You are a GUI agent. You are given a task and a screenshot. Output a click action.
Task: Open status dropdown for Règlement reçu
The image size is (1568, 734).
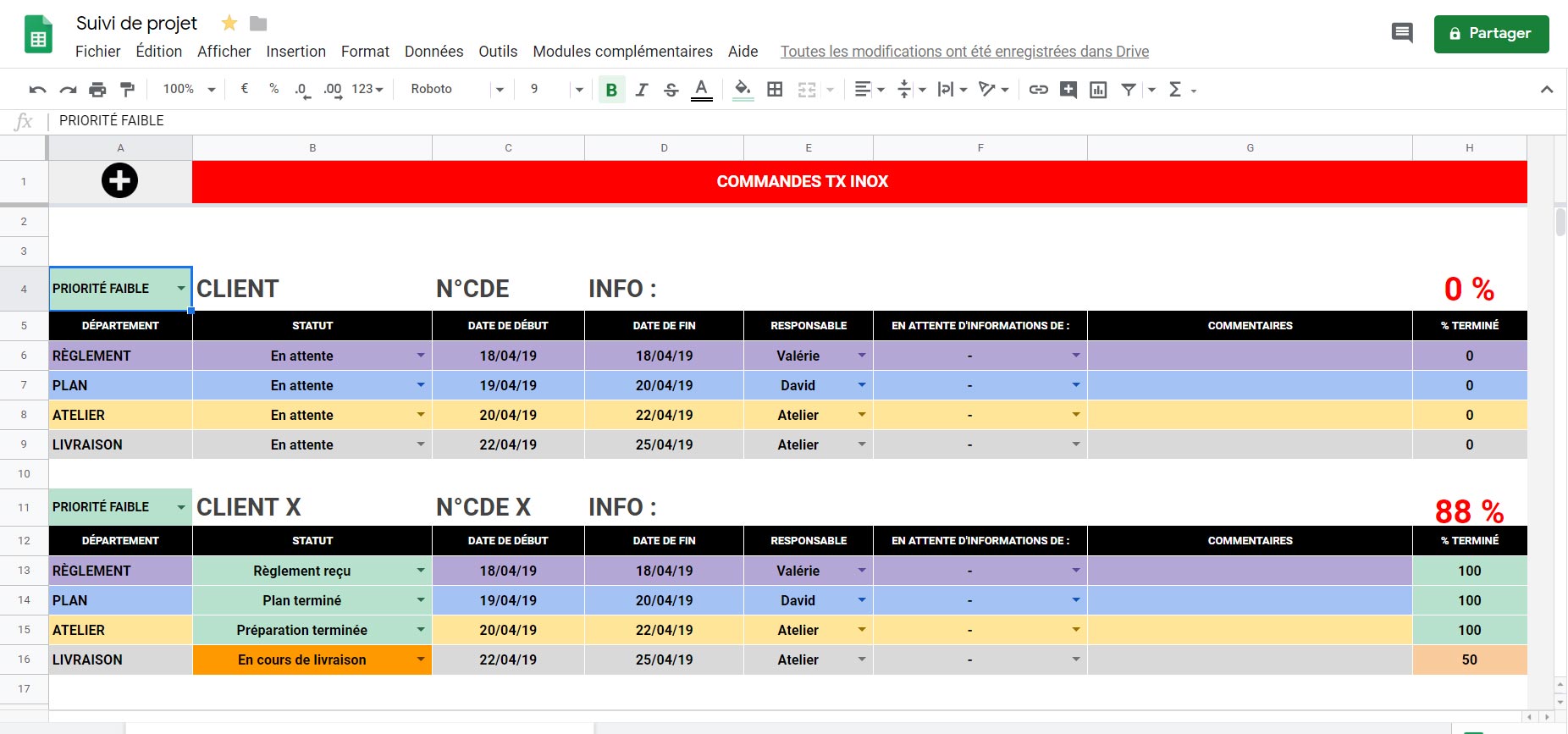(421, 571)
